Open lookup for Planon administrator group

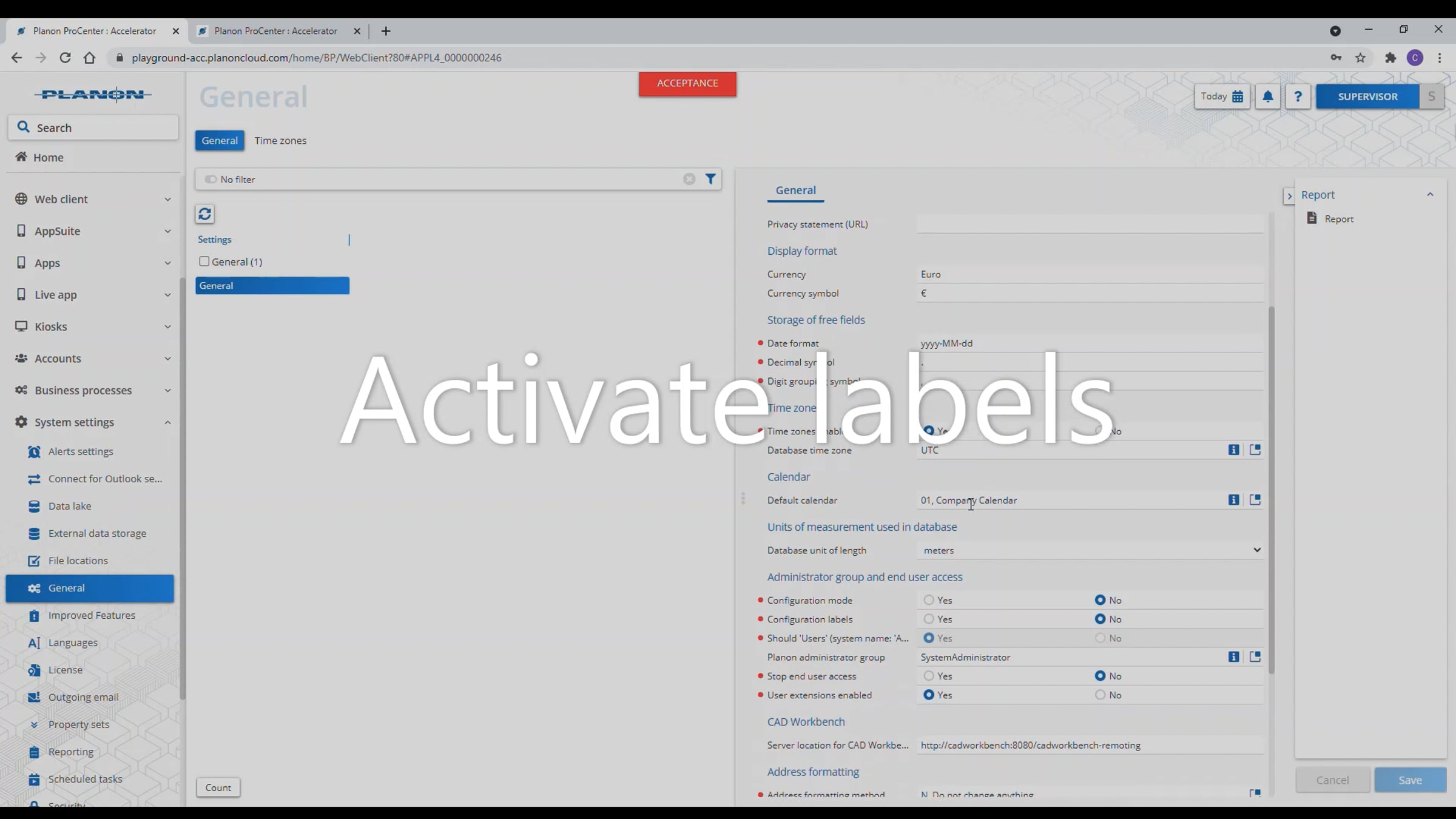(1255, 657)
